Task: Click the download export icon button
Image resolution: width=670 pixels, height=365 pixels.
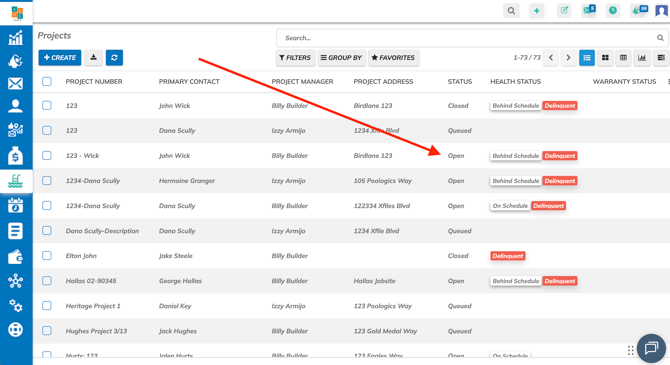Action: point(93,58)
